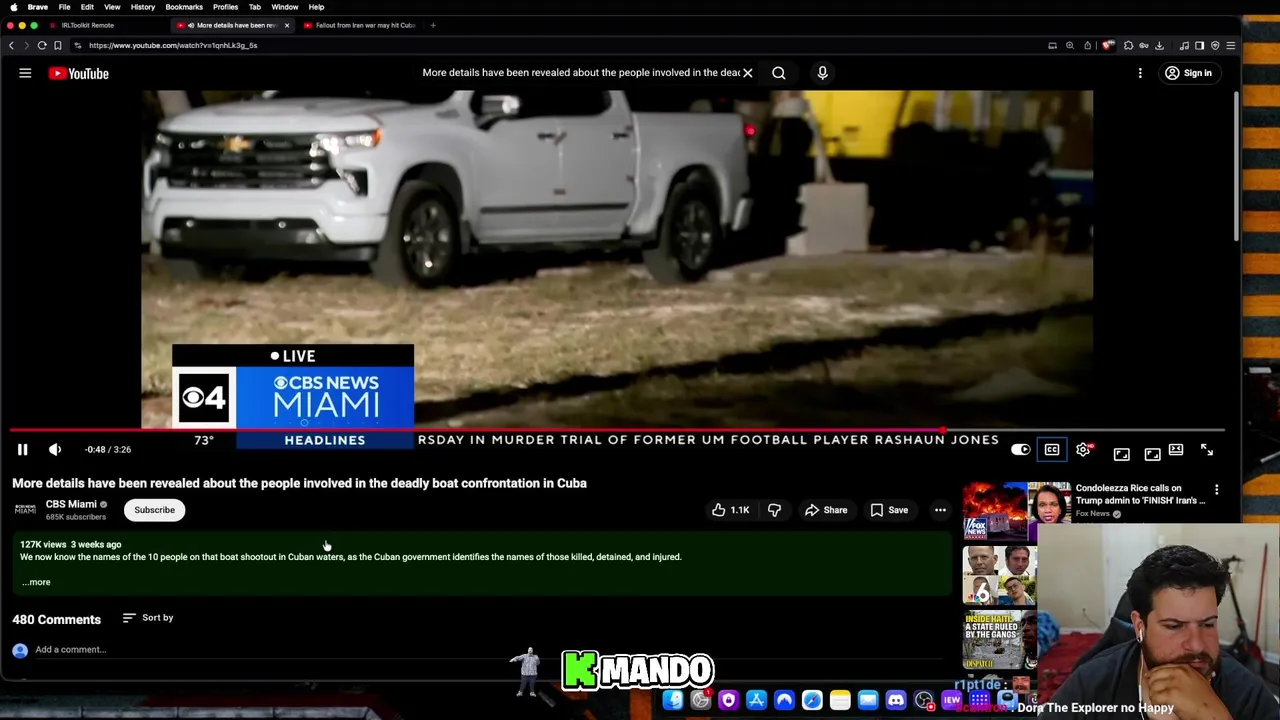Open the App Store in the Dock
The height and width of the screenshot is (720, 1280).
pyautogui.click(x=756, y=700)
